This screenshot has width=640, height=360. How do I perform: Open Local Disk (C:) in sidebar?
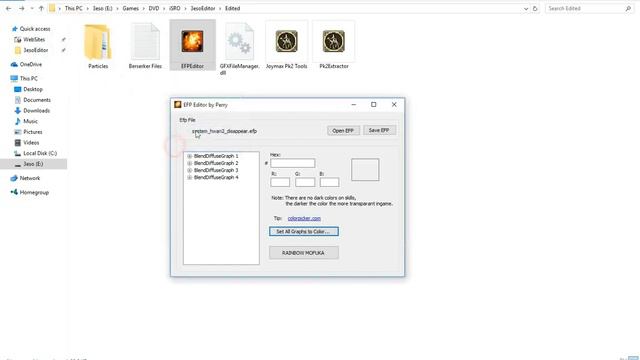coord(36,153)
